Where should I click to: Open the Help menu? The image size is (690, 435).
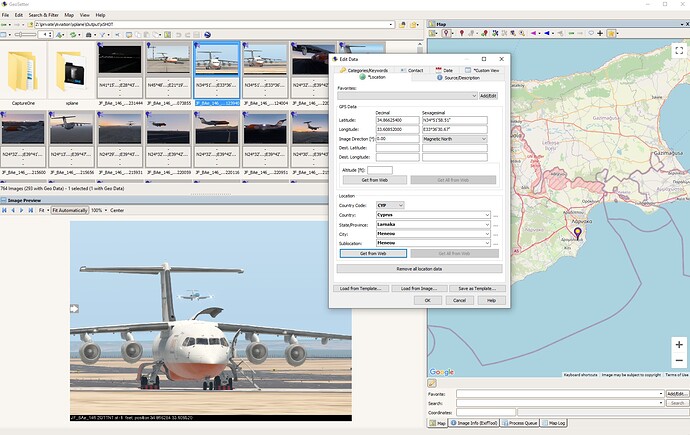click(100, 15)
